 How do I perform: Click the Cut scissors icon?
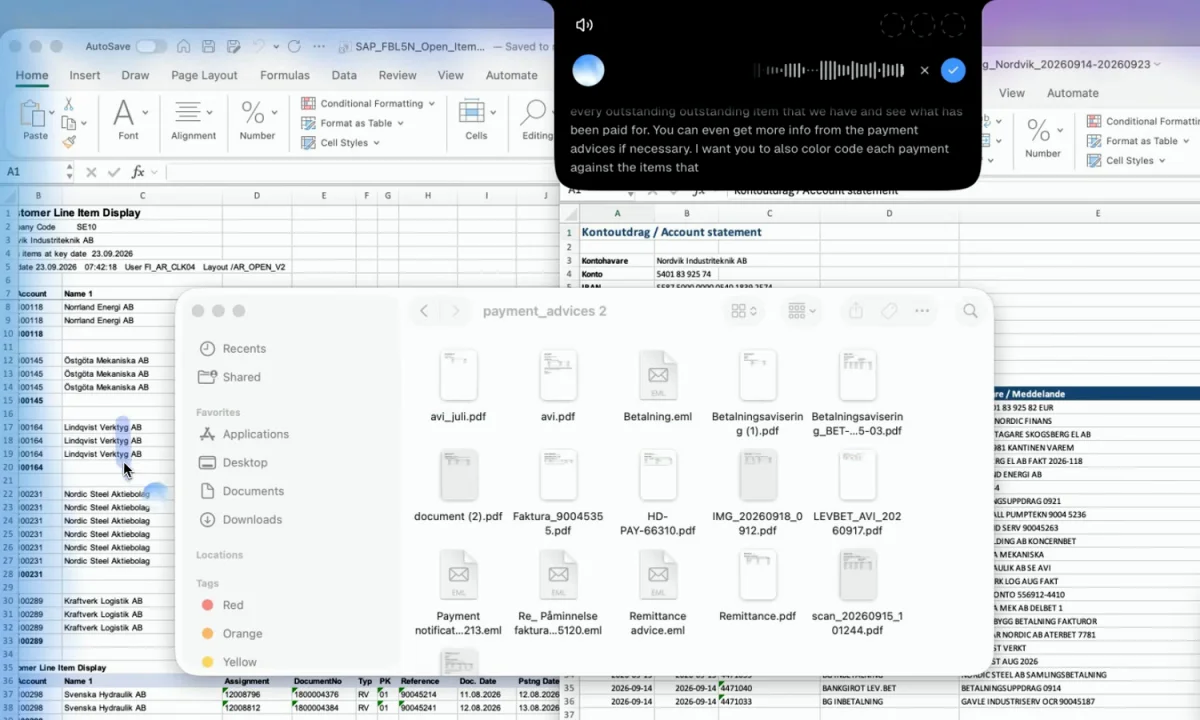tap(69, 104)
